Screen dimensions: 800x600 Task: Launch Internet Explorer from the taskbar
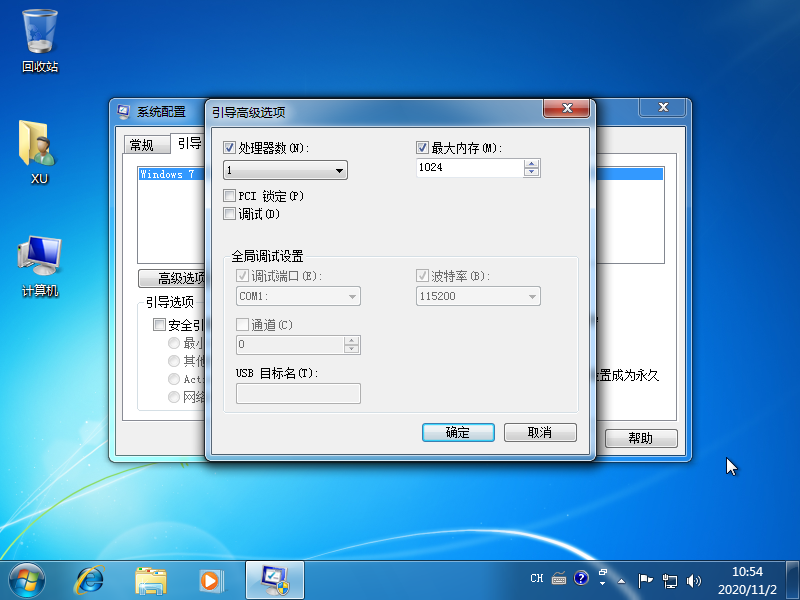88,580
